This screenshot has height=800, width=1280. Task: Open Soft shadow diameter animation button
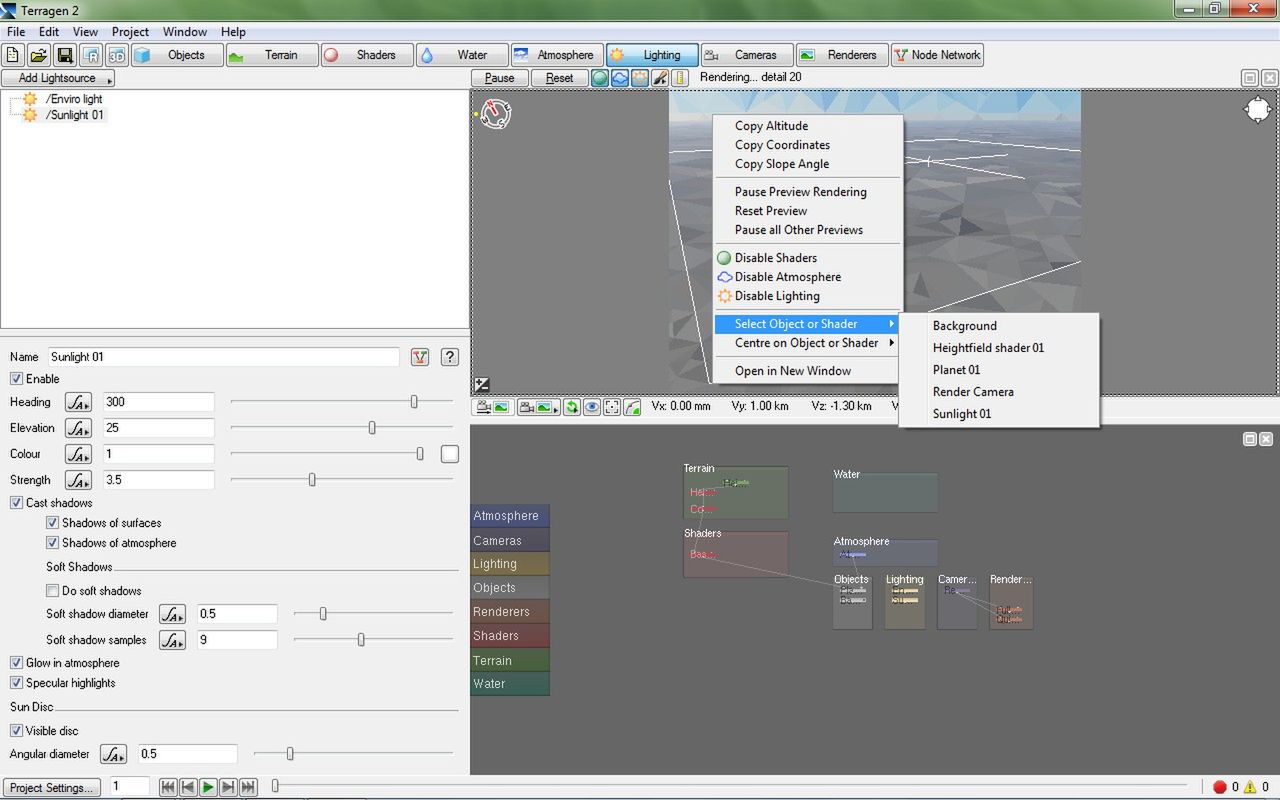(x=172, y=614)
